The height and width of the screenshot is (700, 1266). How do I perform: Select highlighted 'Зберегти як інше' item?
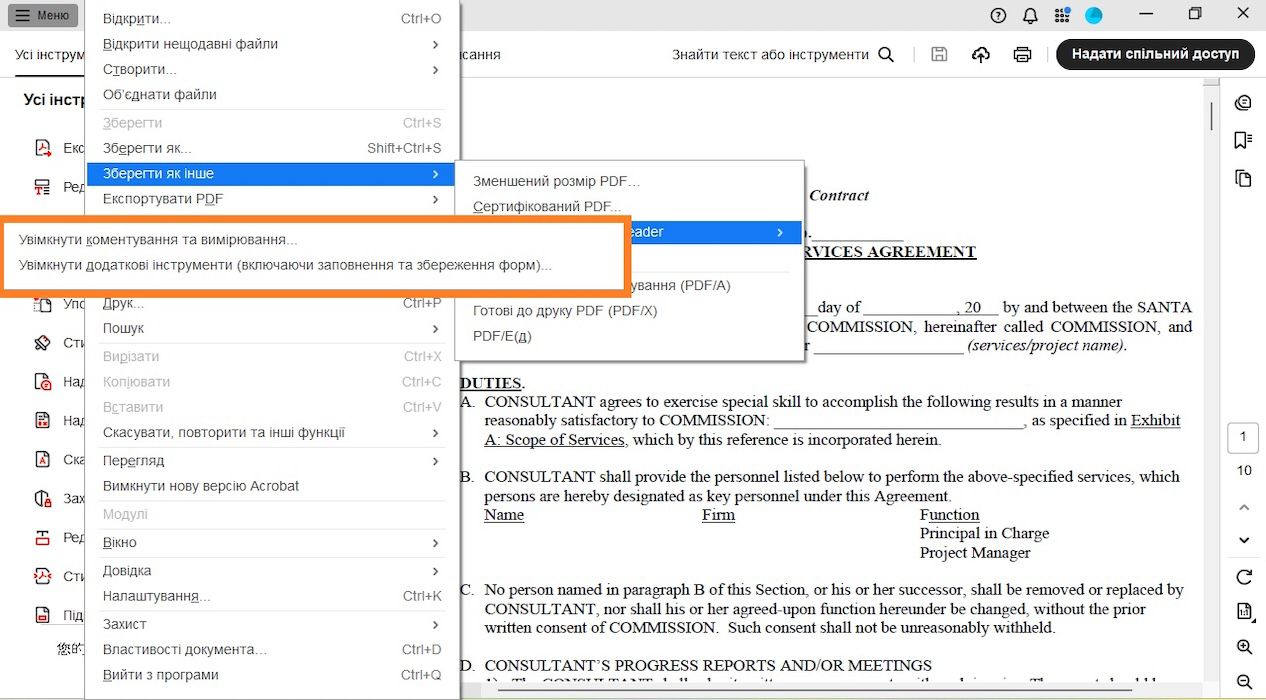[272, 173]
